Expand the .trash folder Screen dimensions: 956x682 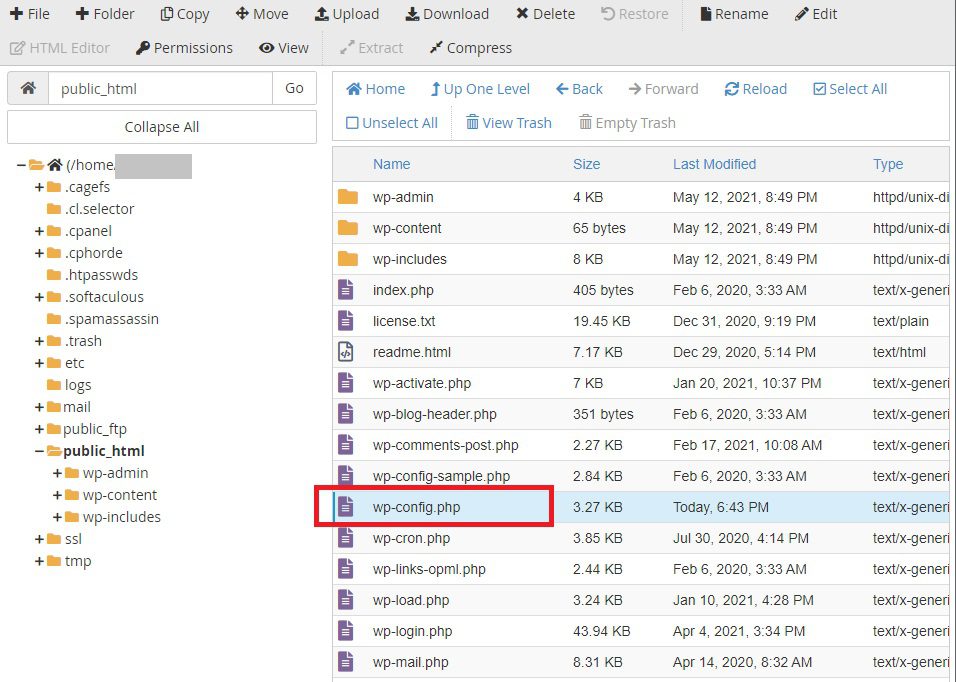(x=40, y=341)
